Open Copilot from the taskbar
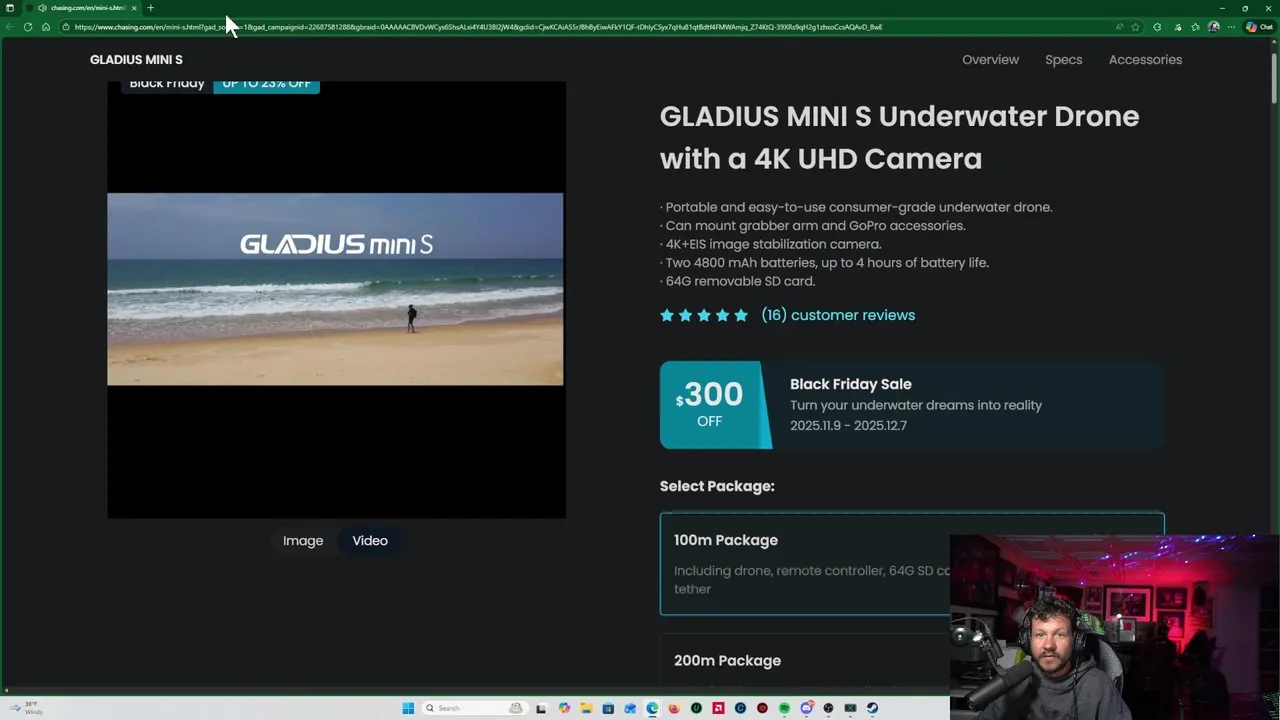Image resolution: width=1280 pixels, height=720 pixels. tap(564, 708)
